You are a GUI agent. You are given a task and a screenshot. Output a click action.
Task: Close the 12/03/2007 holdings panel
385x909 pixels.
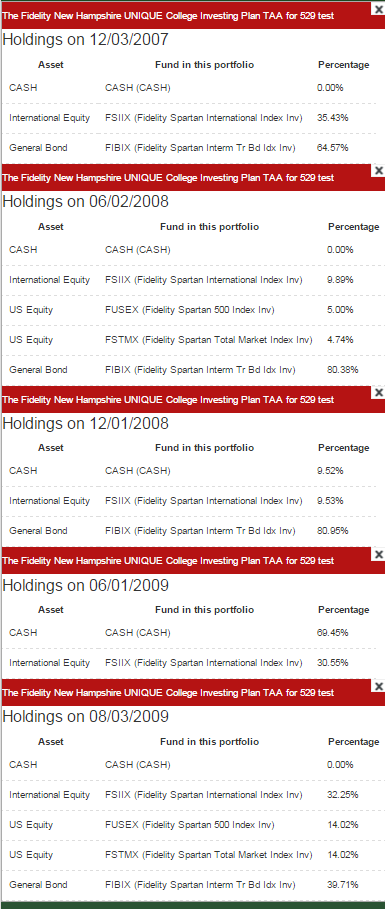pyautogui.click(x=379, y=8)
